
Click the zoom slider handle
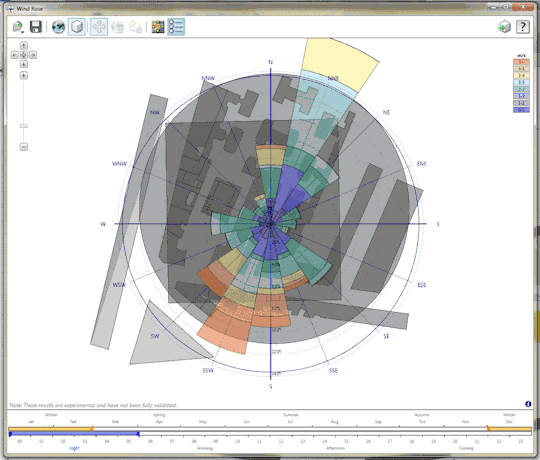click(23, 126)
